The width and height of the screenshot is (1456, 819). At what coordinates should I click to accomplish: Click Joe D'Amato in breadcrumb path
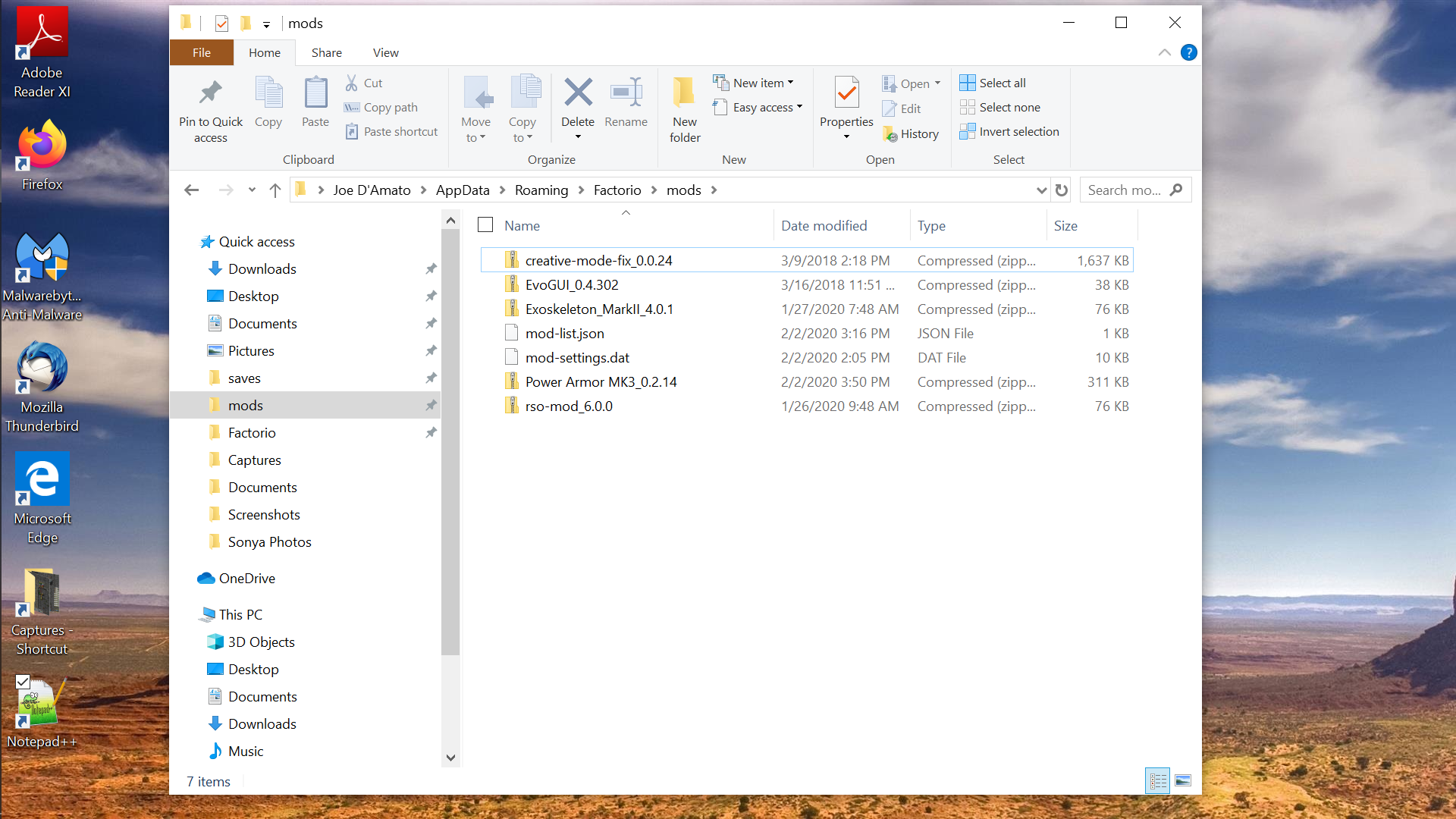[372, 190]
